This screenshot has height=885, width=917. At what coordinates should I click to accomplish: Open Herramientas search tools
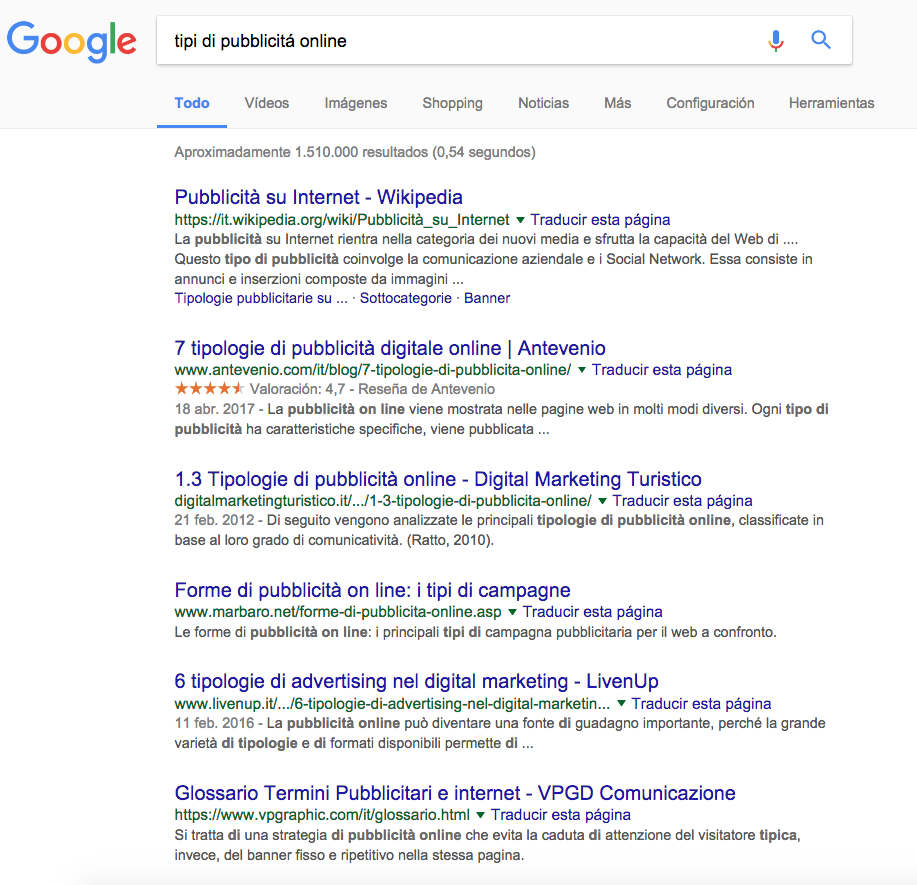click(832, 103)
